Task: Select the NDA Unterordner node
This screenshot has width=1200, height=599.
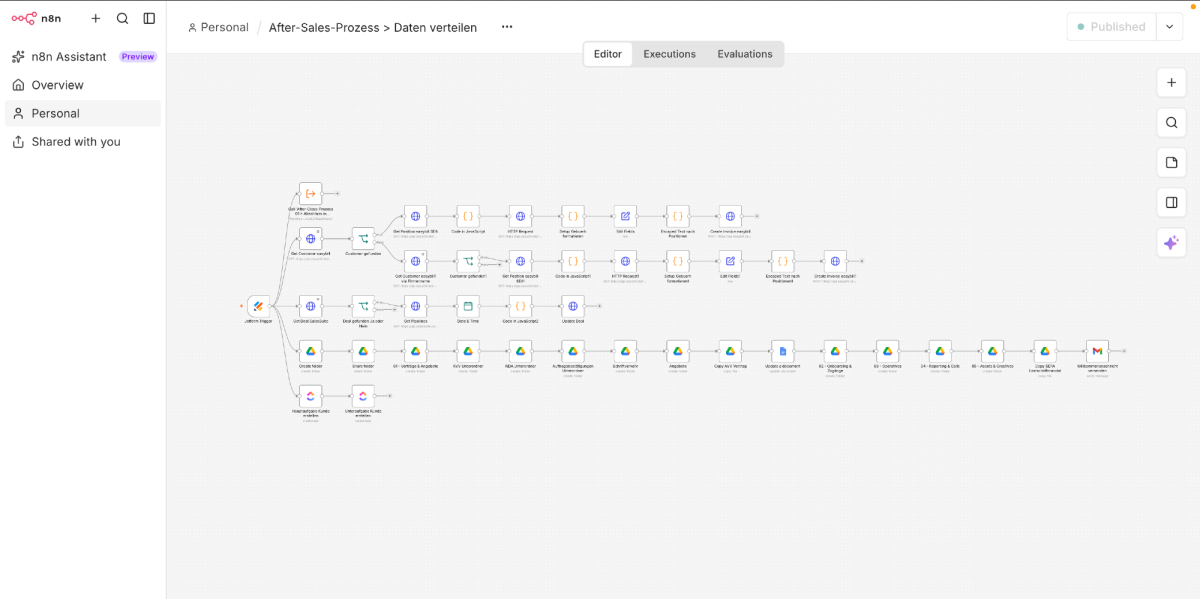Action: (520, 351)
